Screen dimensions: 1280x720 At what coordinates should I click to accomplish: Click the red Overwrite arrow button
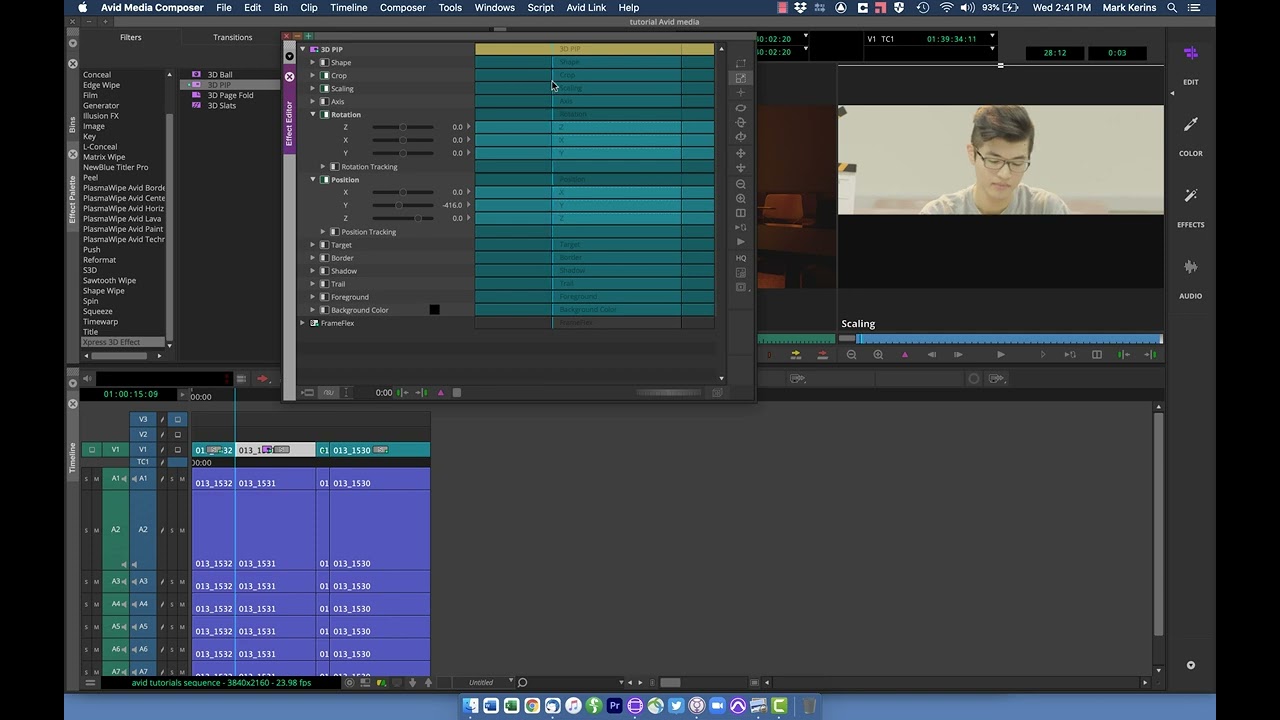click(823, 355)
